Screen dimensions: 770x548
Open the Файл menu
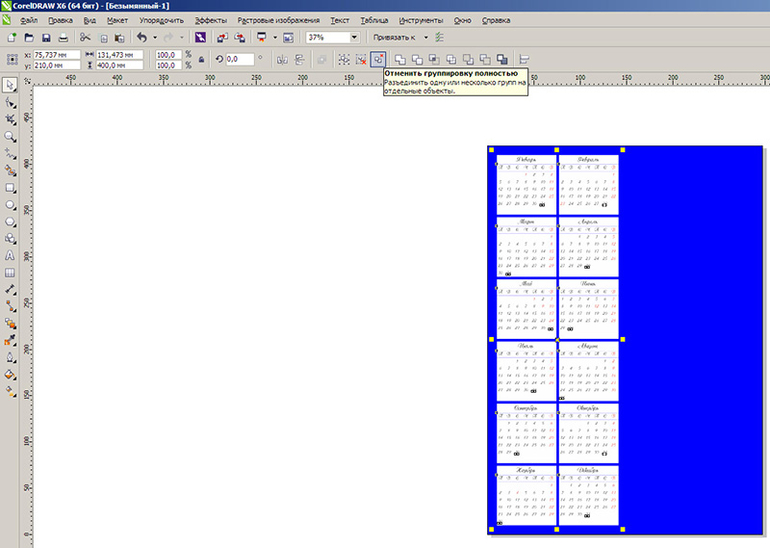click(x=28, y=20)
